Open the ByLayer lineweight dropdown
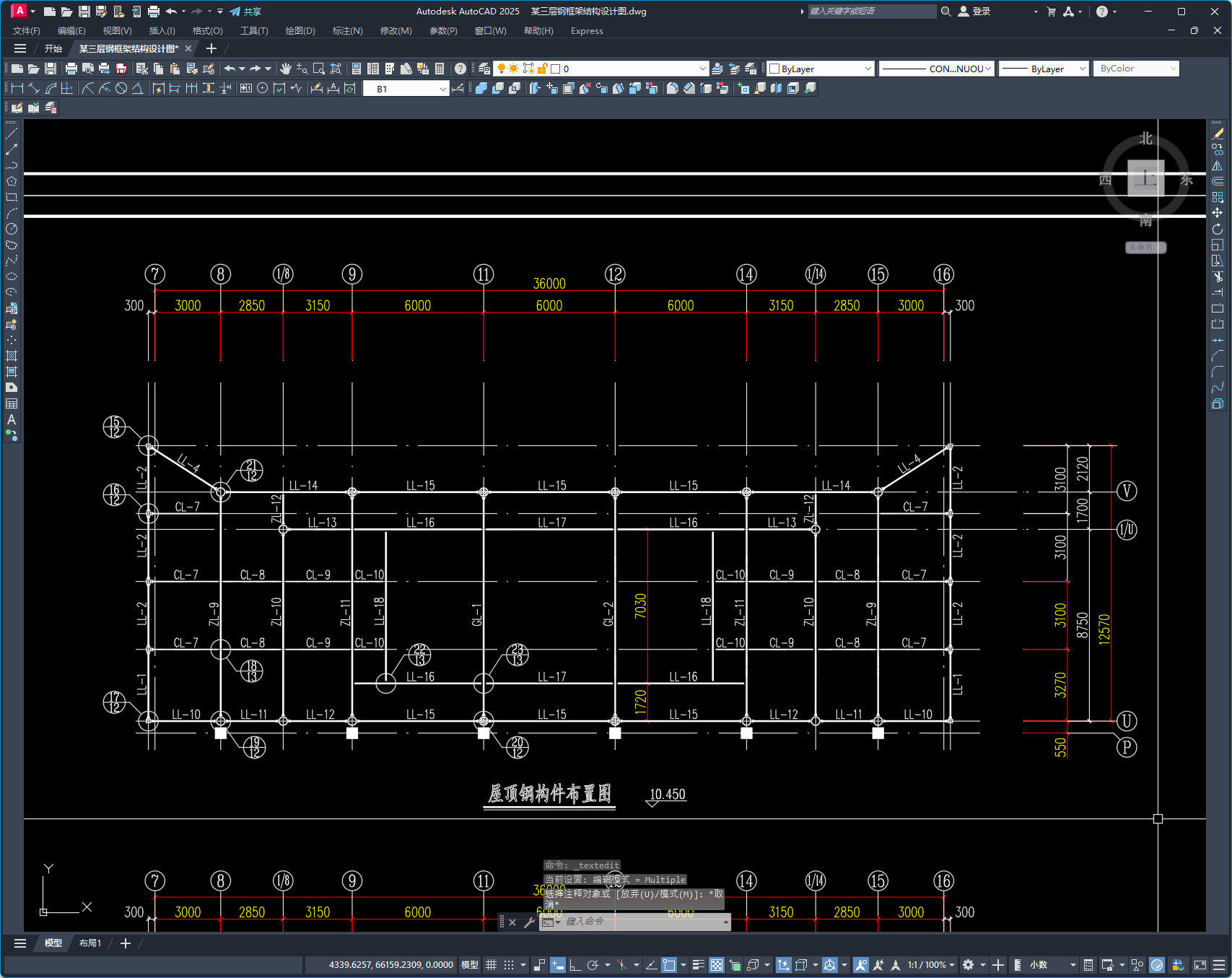The height and width of the screenshot is (978, 1232). click(1082, 69)
